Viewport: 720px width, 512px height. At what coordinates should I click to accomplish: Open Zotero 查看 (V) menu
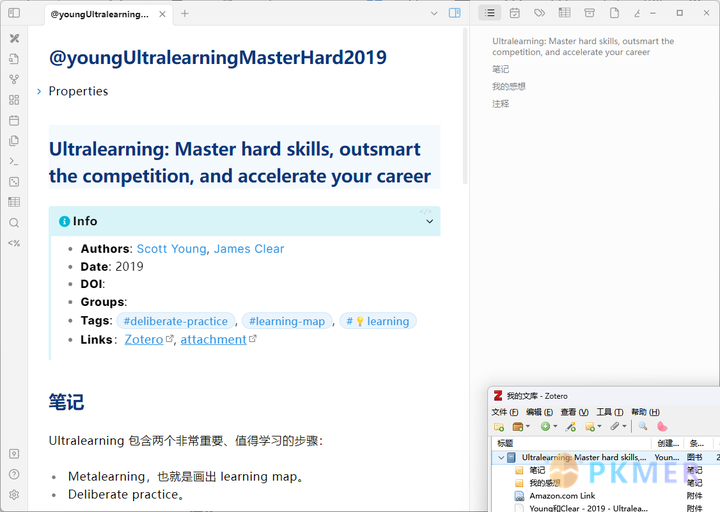click(x=574, y=412)
